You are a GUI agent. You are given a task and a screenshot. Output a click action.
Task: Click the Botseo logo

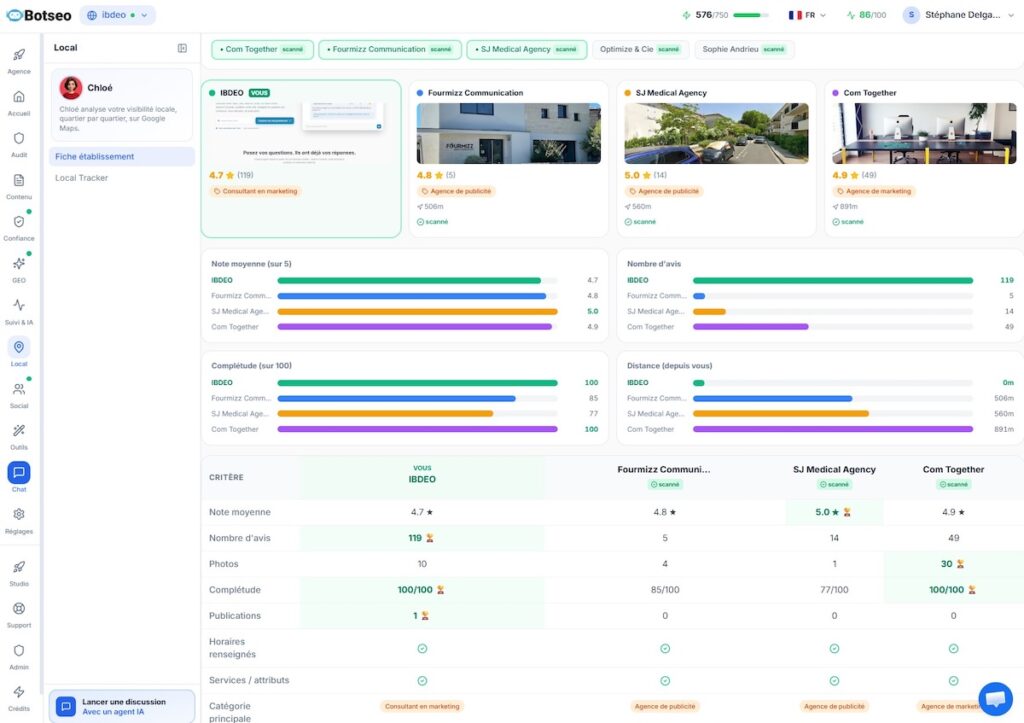coord(39,15)
